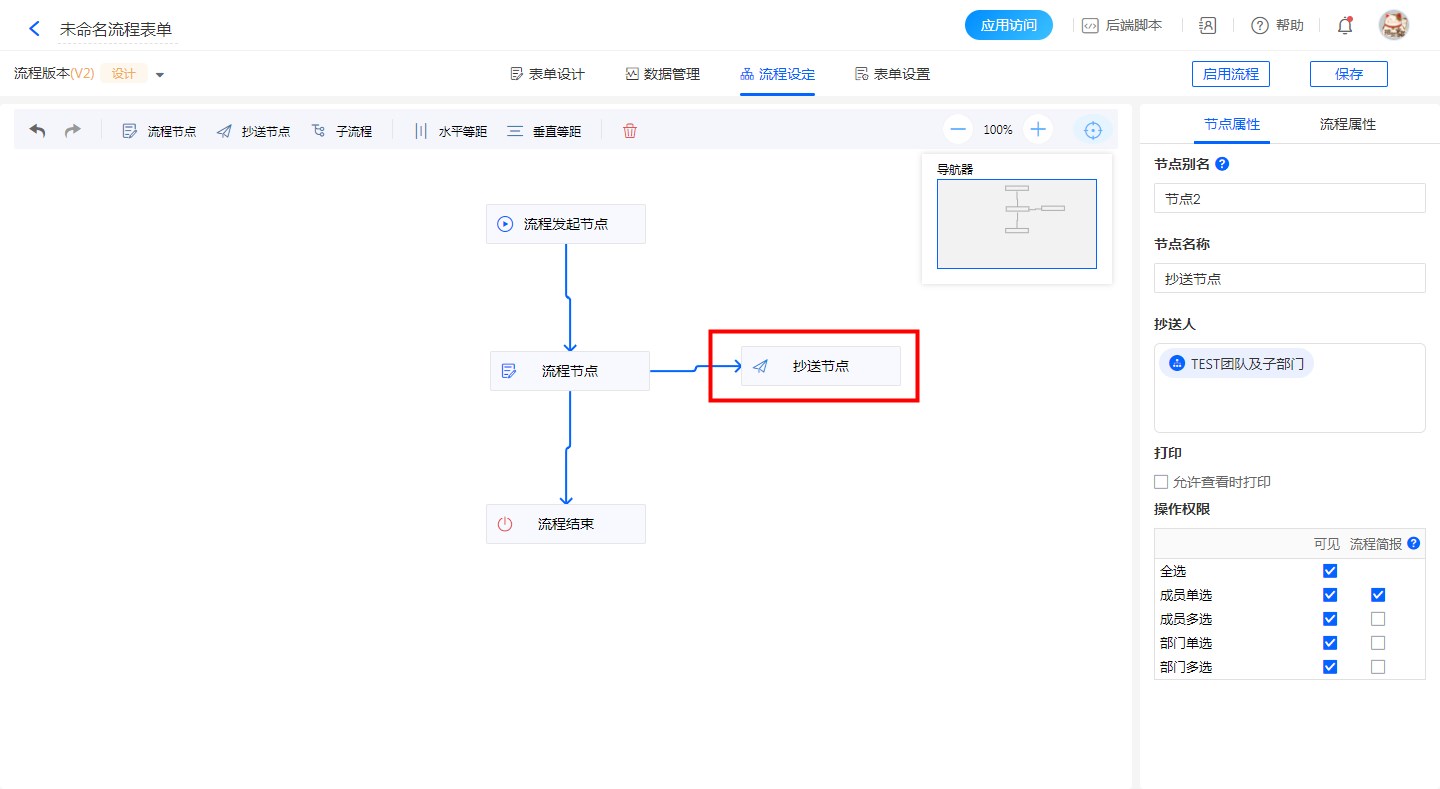Uncheck 全选 visible checkbox
1440x789 pixels.
coord(1330,571)
